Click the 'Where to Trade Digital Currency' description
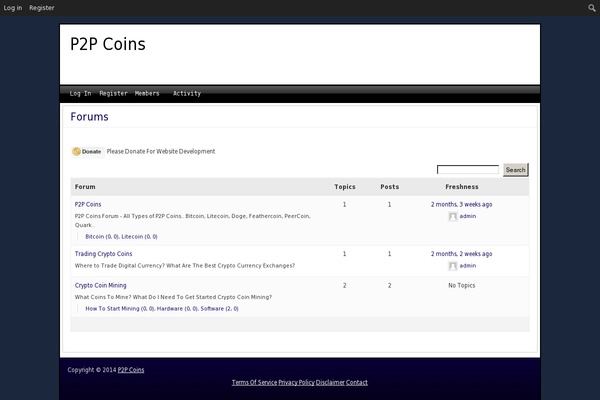Image resolution: width=600 pixels, height=400 pixels. pyautogui.click(x=185, y=266)
